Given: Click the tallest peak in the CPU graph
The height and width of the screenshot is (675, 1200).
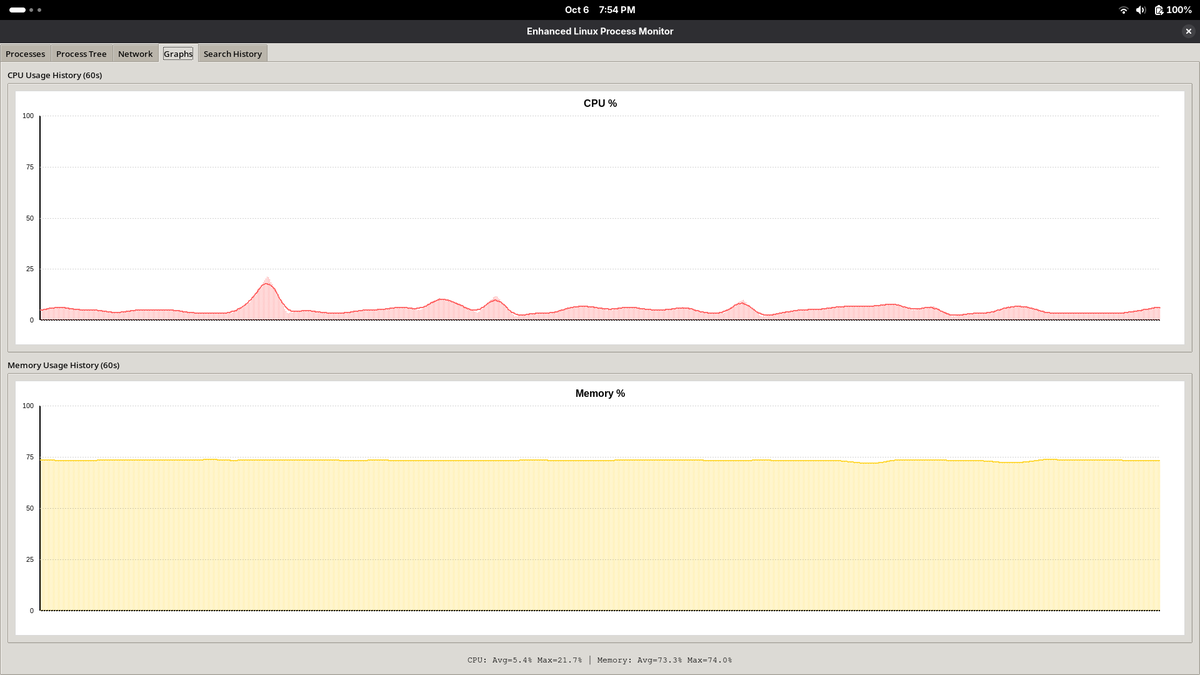Looking at the screenshot, I should pos(267,283).
